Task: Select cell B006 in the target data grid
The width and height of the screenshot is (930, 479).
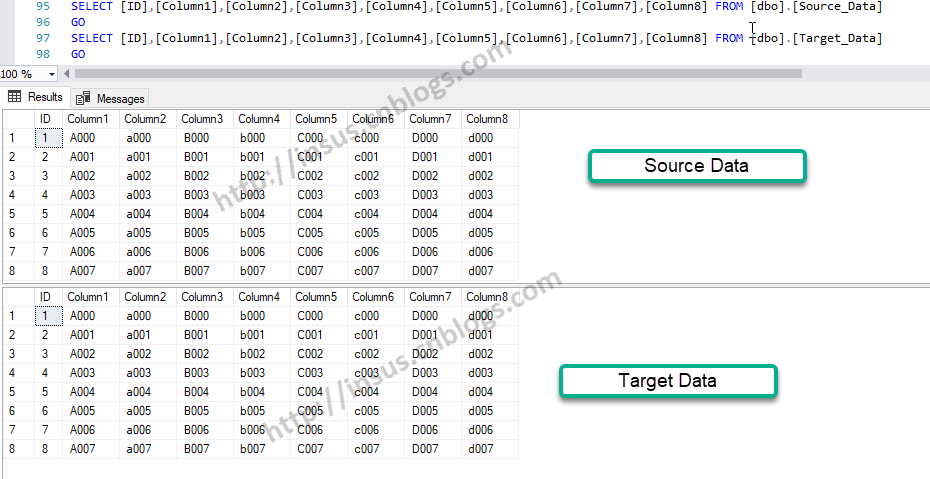Action: 197,430
